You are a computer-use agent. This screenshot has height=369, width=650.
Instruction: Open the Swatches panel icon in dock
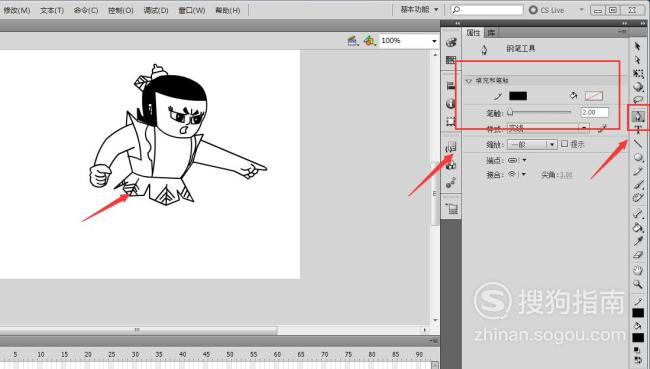(x=451, y=60)
